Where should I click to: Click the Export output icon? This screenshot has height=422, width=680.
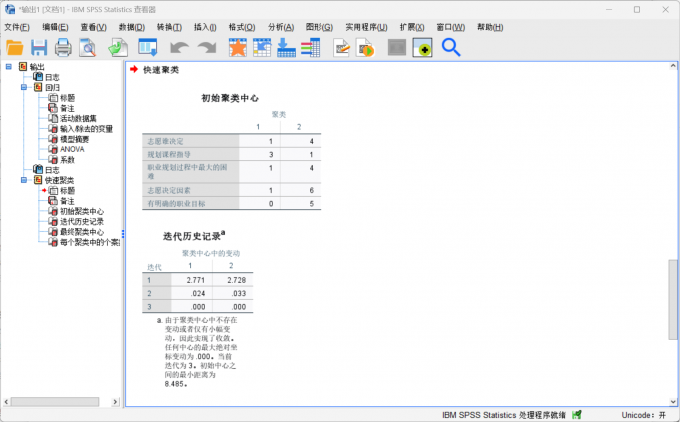pos(117,47)
